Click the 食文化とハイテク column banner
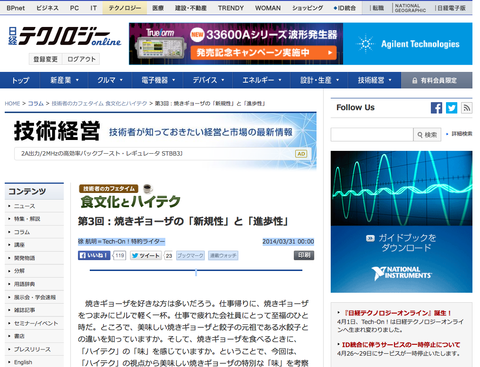Viewport: 480px width, 367px height. pos(130,197)
